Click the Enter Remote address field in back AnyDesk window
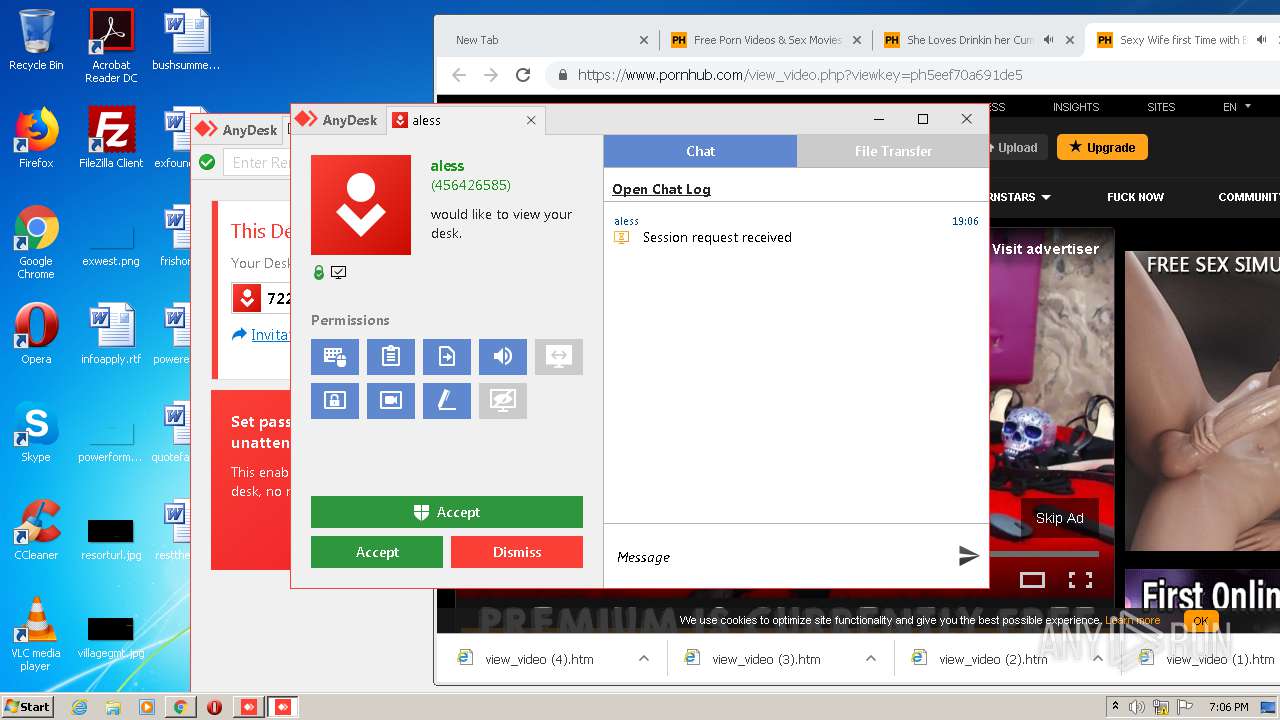The image size is (1280, 720). (x=258, y=162)
